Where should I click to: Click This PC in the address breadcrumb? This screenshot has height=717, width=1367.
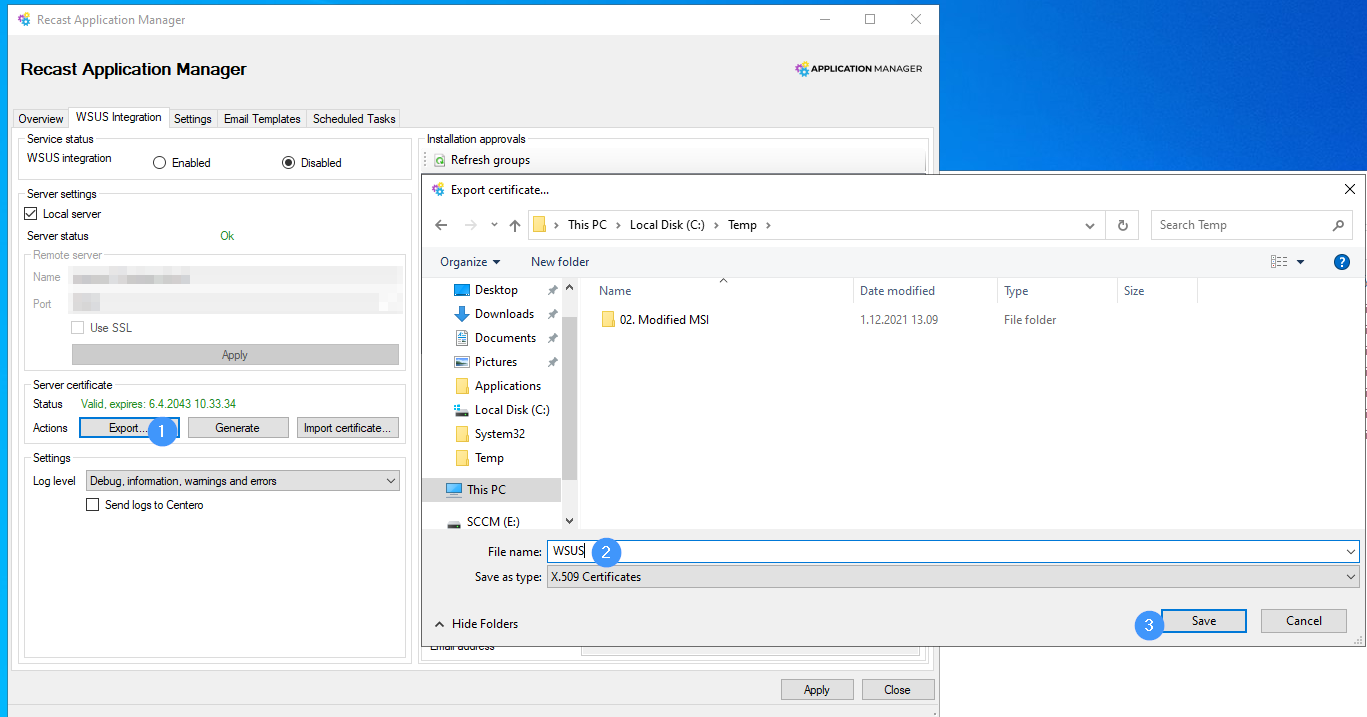pyautogui.click(x=587, y=225)
